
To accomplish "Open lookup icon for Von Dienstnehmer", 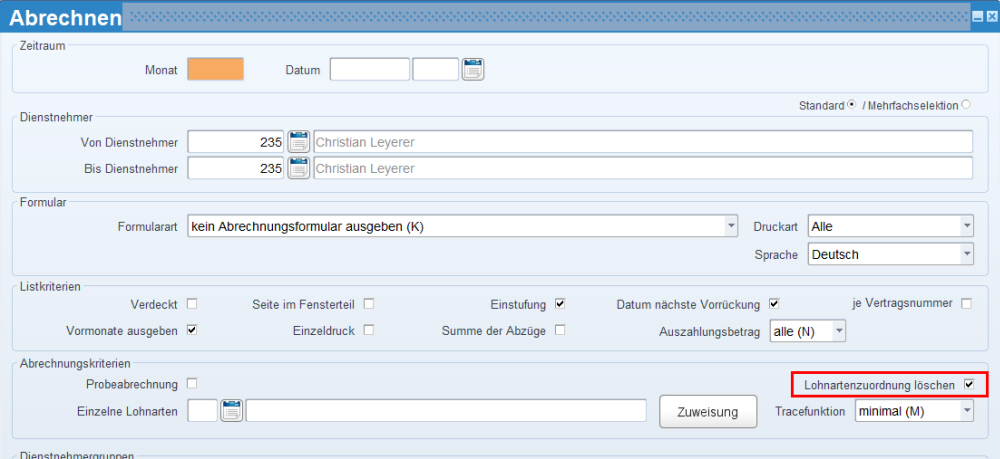I will click(298, 142).
